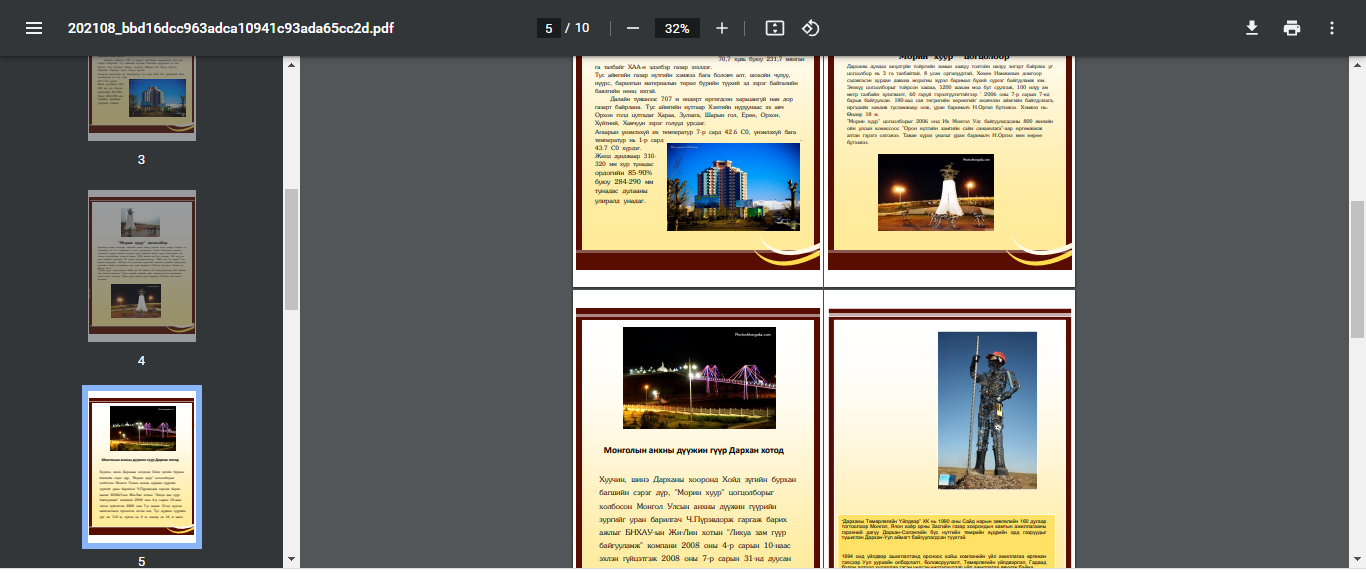Click the page label '4' under thumbnail
This screenshot has width=1366, height=573.
point(141,360)
